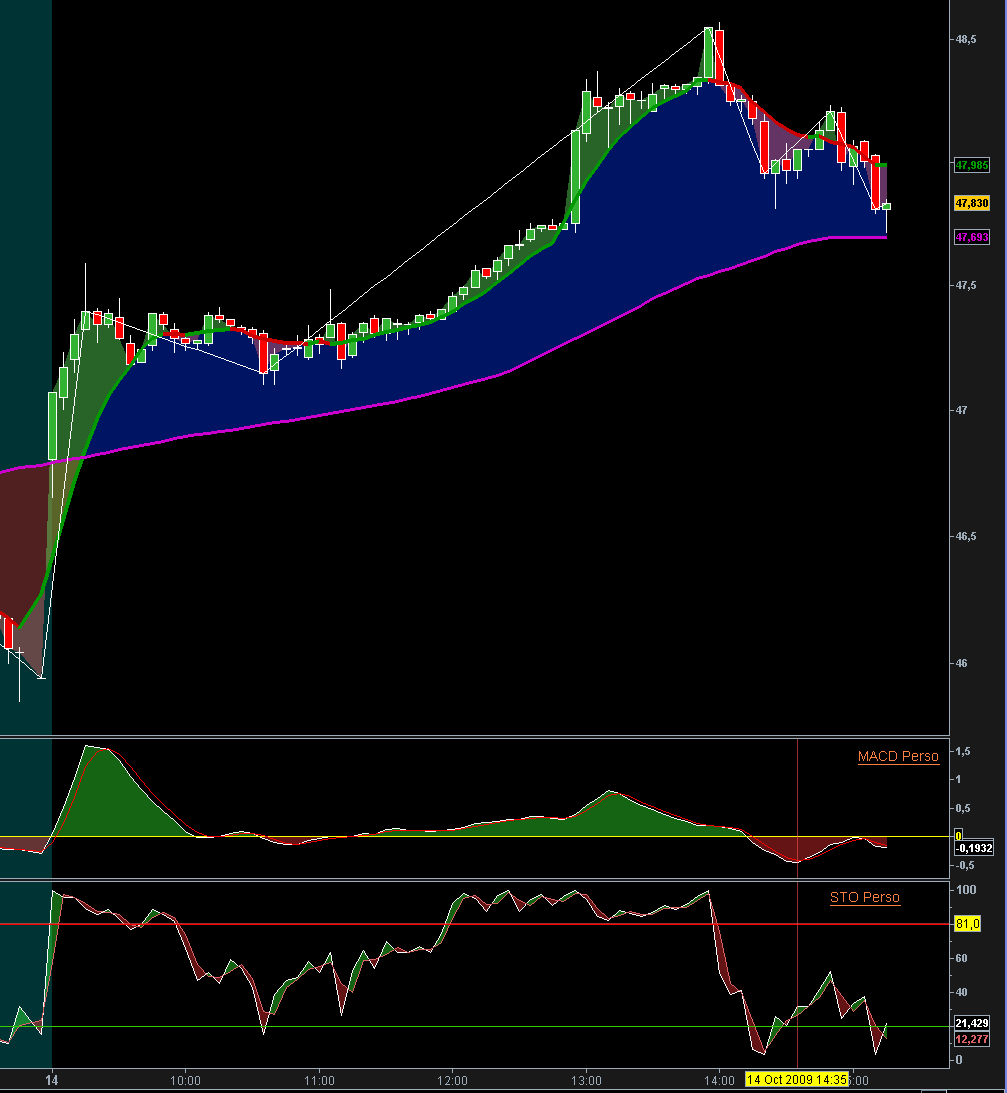Click the 46,5 price axis label
Image resolution: width=1007 pixels, height=1093 pixels.
(966, 536)
